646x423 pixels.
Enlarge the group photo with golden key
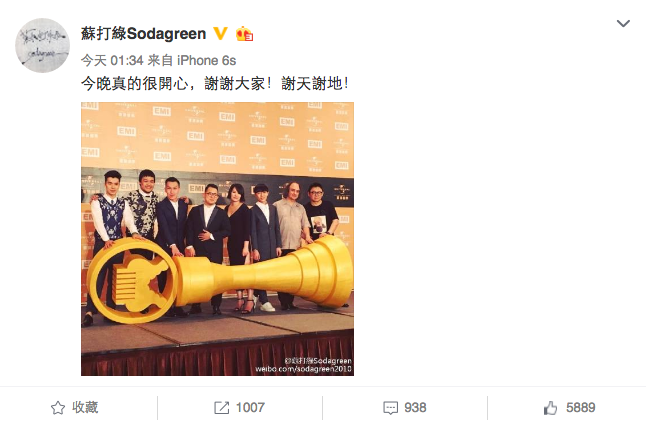[217, 239]
